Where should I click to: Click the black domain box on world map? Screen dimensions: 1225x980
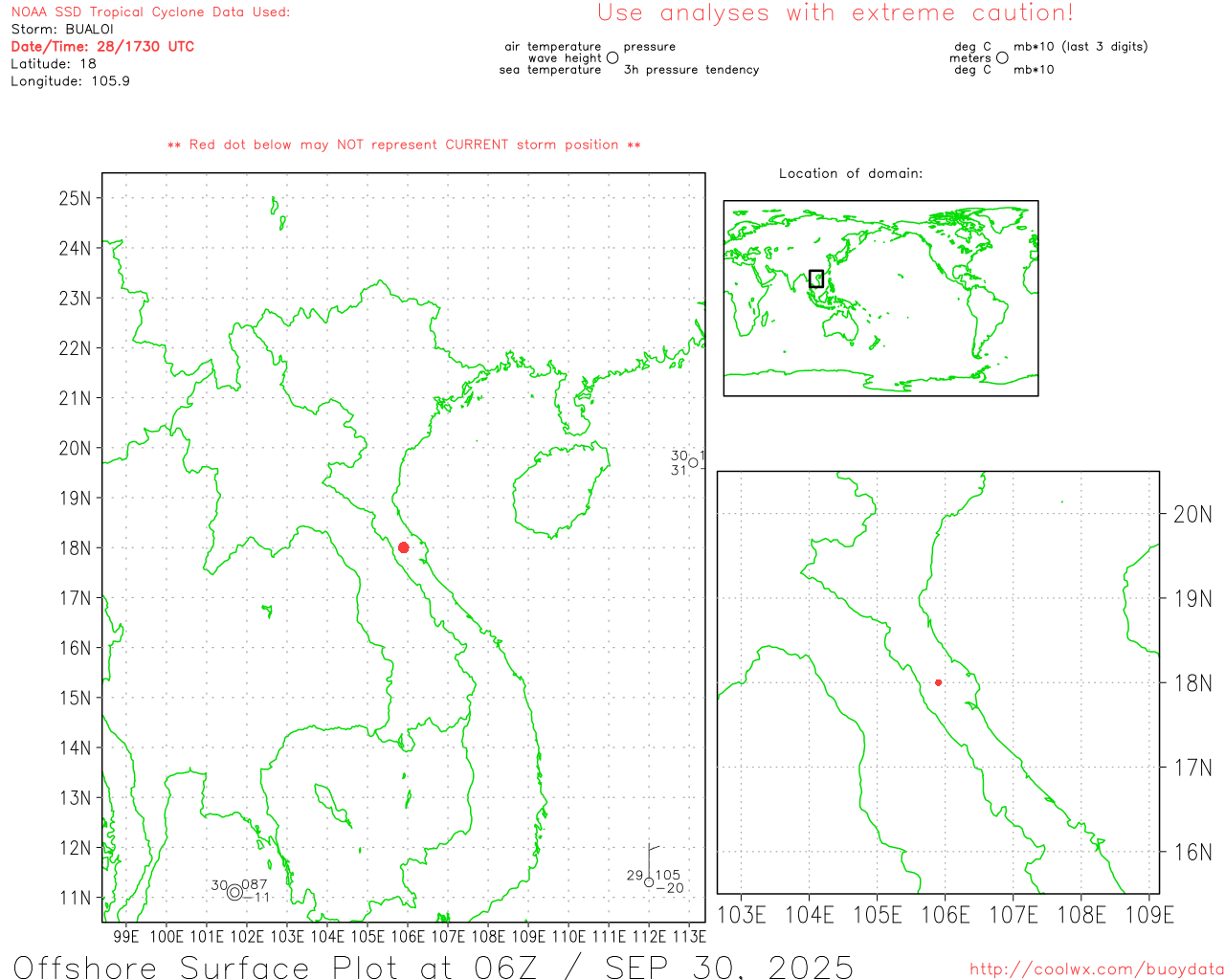click(x=816, y=278)
